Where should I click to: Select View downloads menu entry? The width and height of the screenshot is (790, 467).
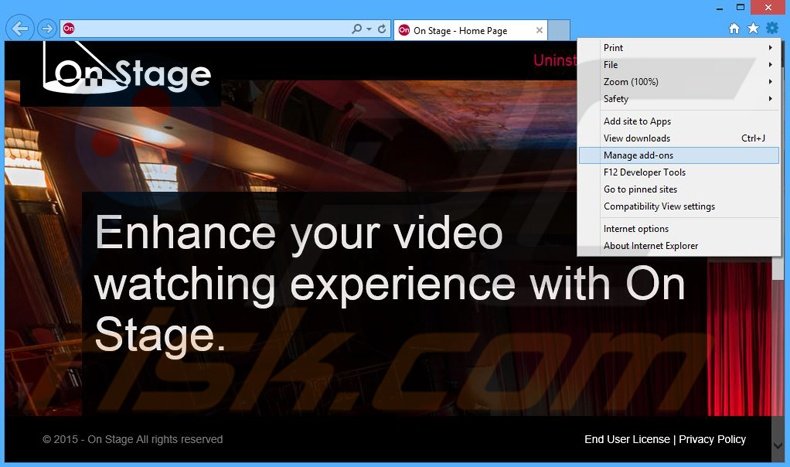(679, 138)
